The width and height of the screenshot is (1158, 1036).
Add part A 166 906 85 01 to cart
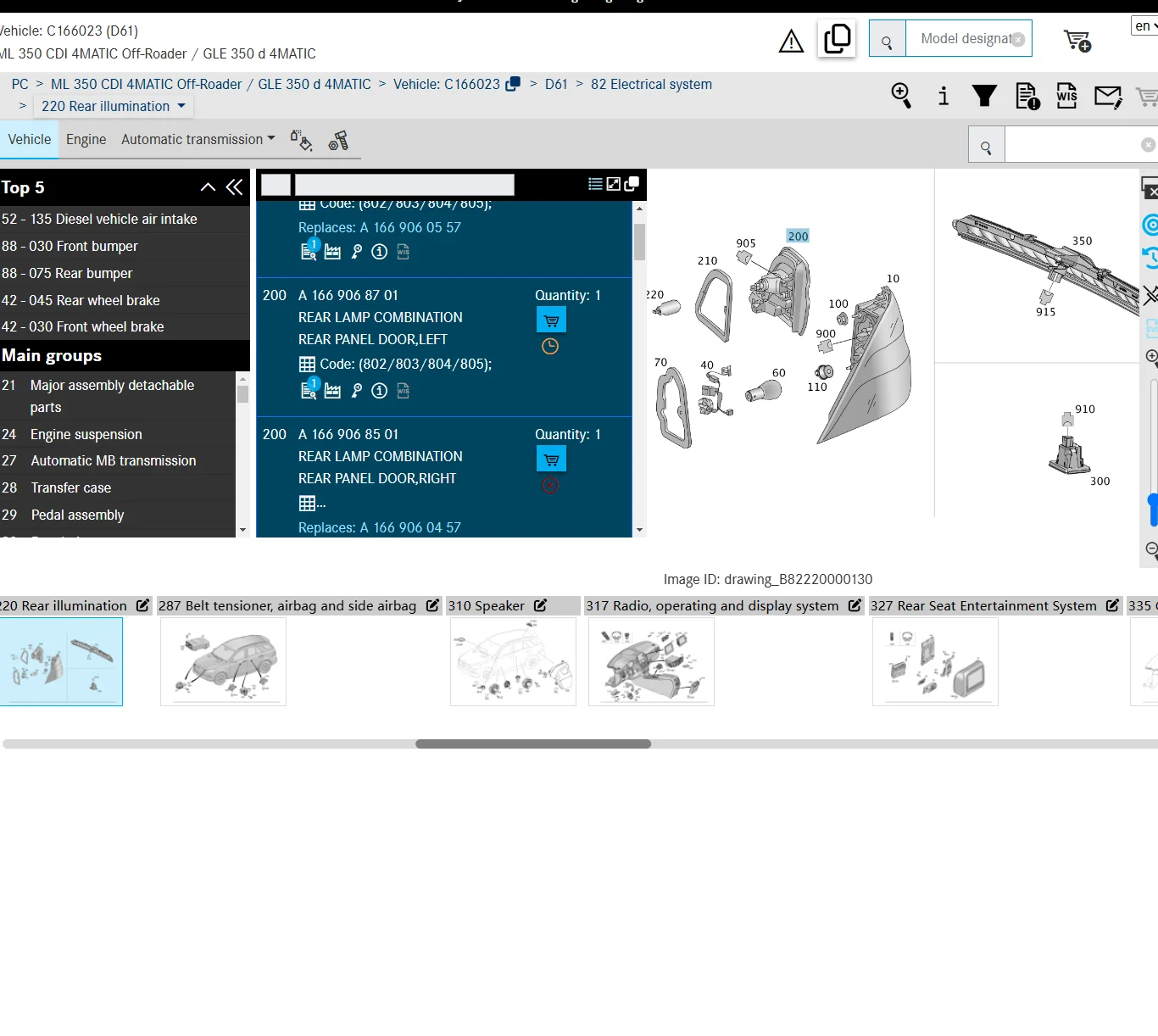(551, 459)
